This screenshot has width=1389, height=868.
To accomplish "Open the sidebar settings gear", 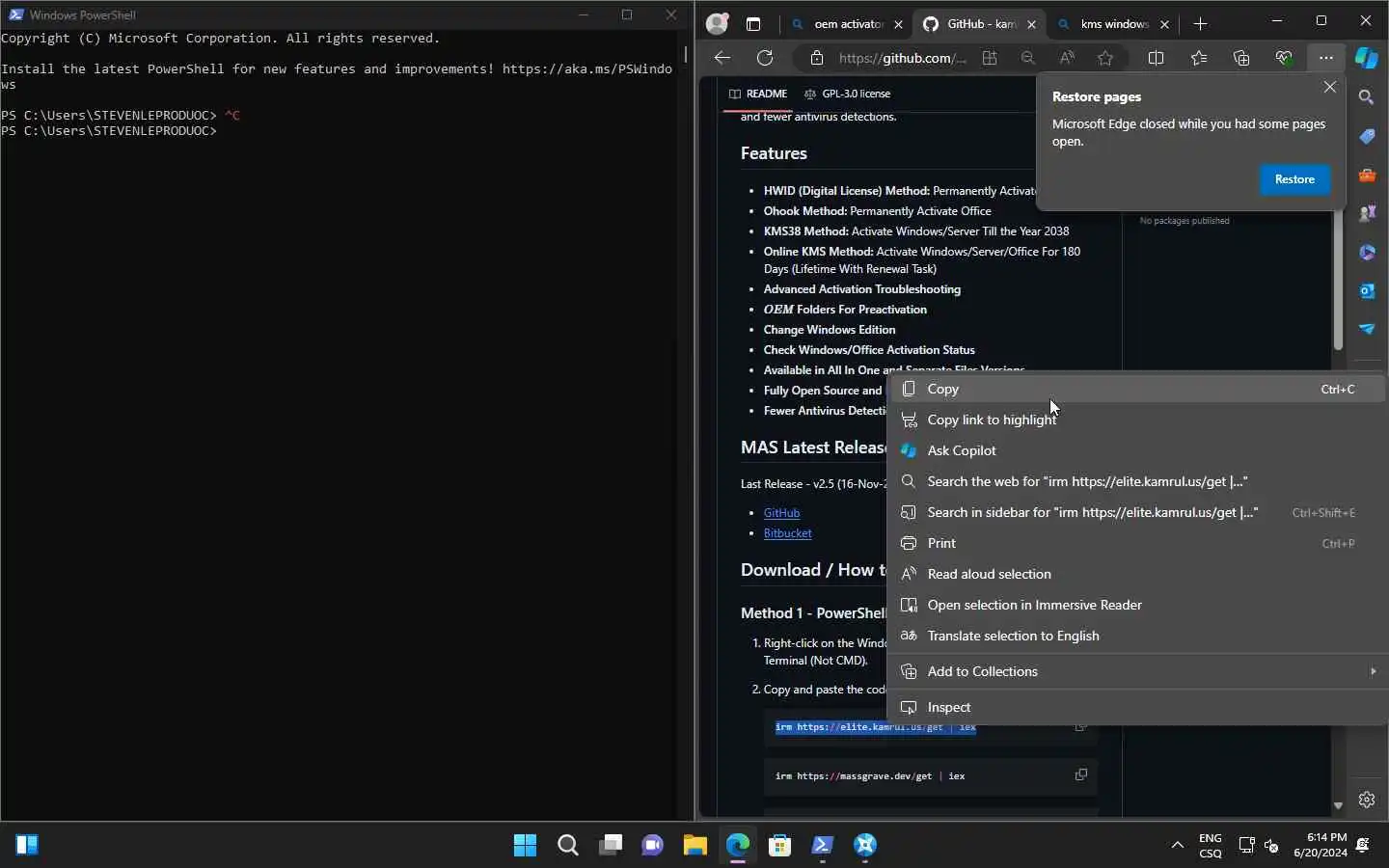I will click(x=1367, y=800).
